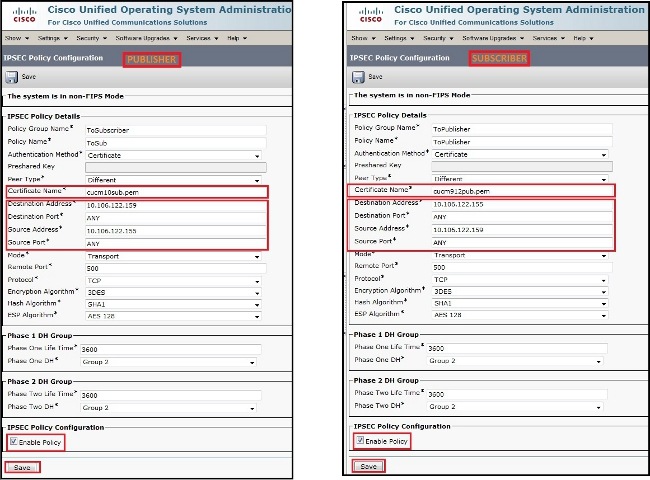Image resolution: width=650 pixels, height=480 pixels.
Task: Click Phase Two Life Time field in Subscriber
Action: point(517,394)
